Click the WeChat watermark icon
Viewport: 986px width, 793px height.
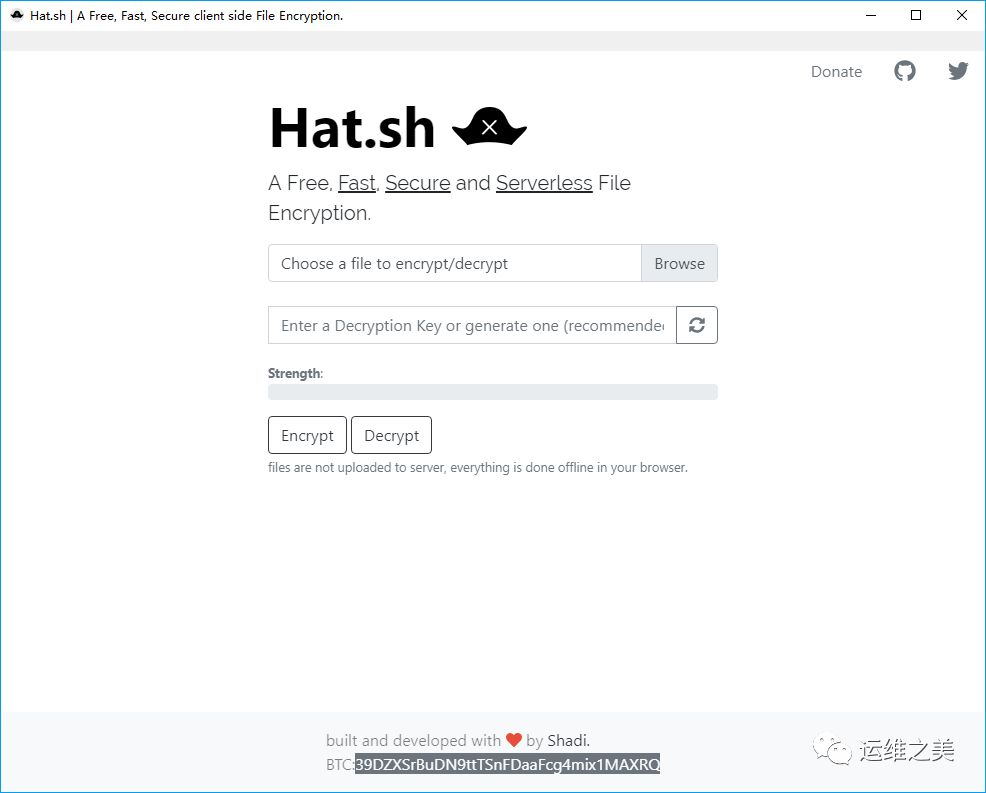click(831, 750)
